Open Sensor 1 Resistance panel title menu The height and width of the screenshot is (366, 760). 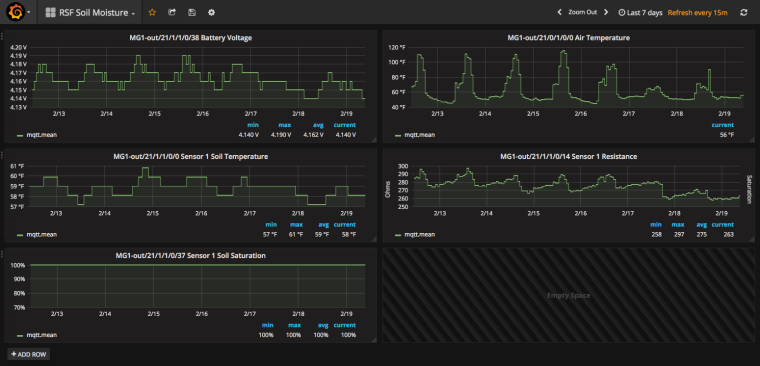(x=569, y=157)
